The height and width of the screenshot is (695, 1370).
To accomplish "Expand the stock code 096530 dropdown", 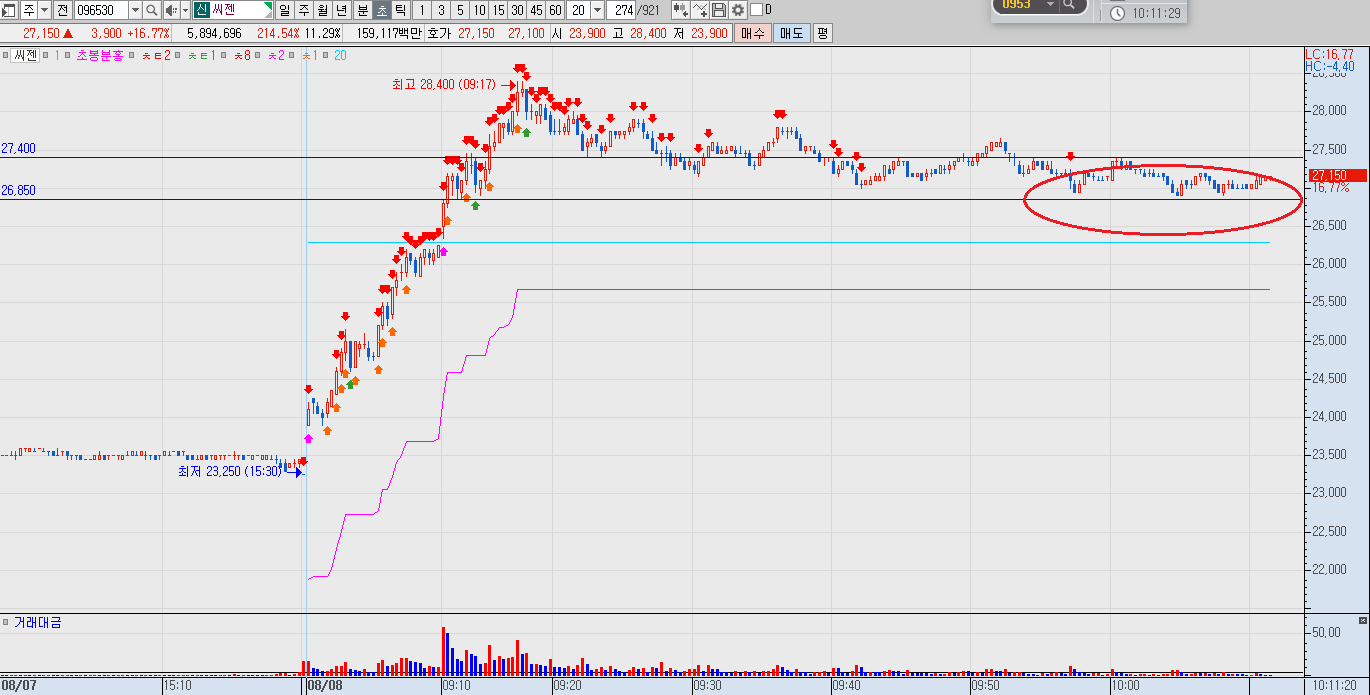I will pos(135,10).
